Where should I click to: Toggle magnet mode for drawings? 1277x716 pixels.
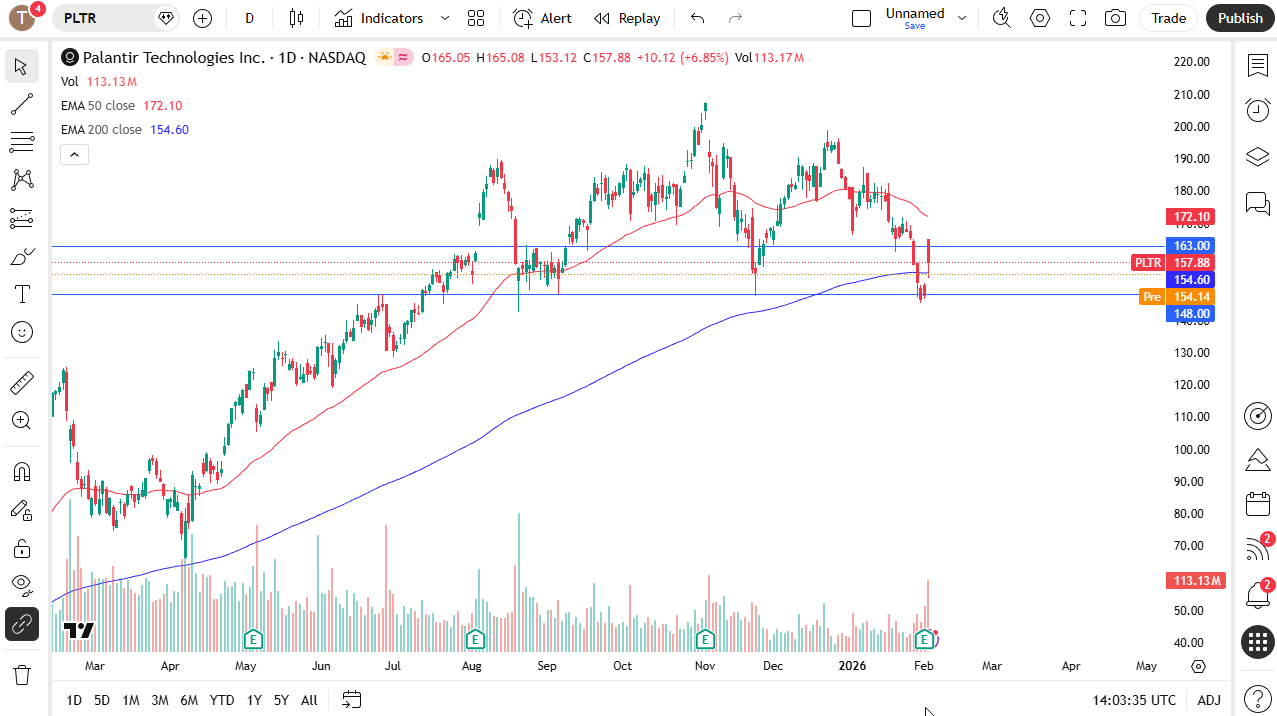pos(21,472)
